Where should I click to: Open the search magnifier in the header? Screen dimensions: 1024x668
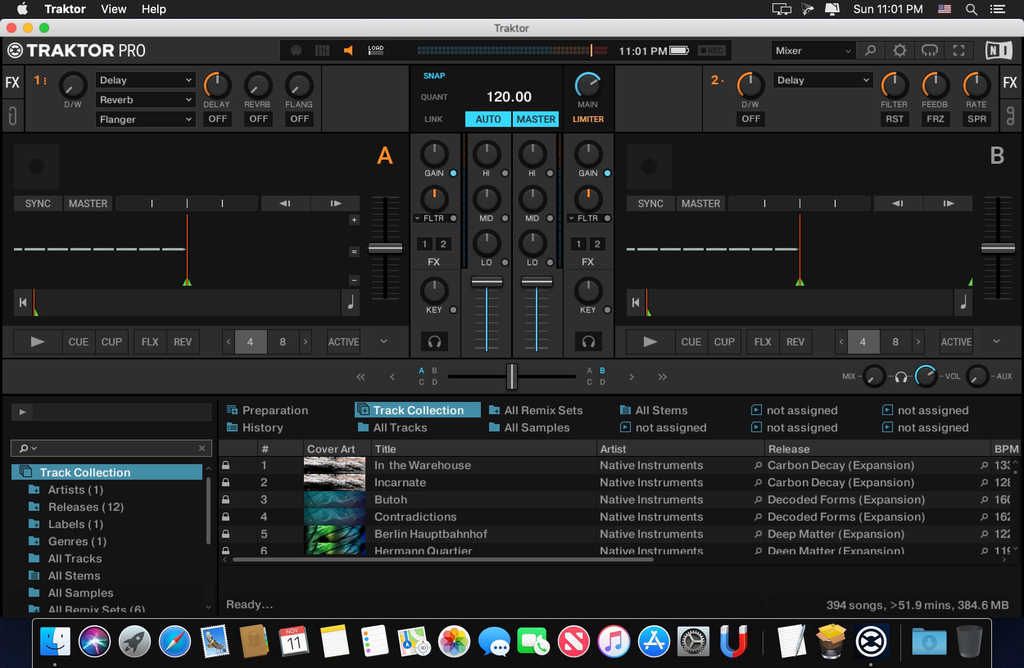[x=870, y=49]
